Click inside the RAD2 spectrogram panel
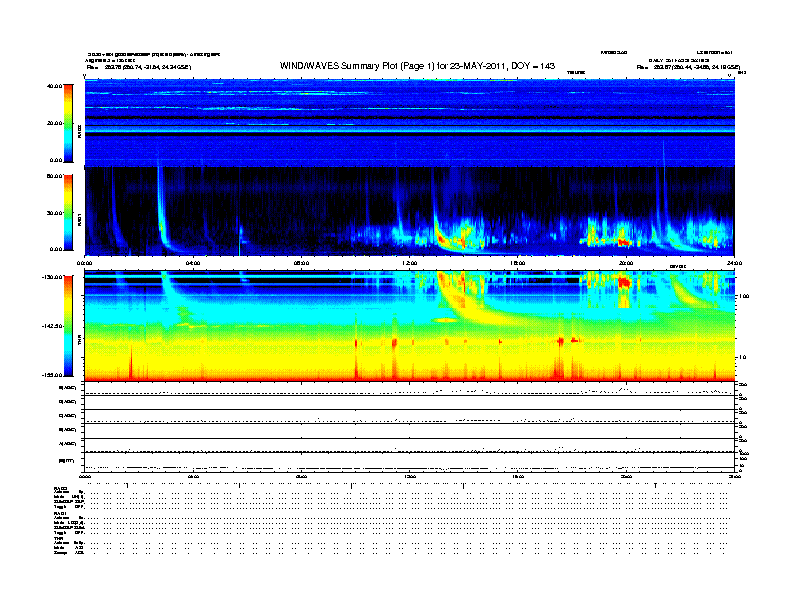The width and height of the screenshot is (792, 612). point(410,123)
